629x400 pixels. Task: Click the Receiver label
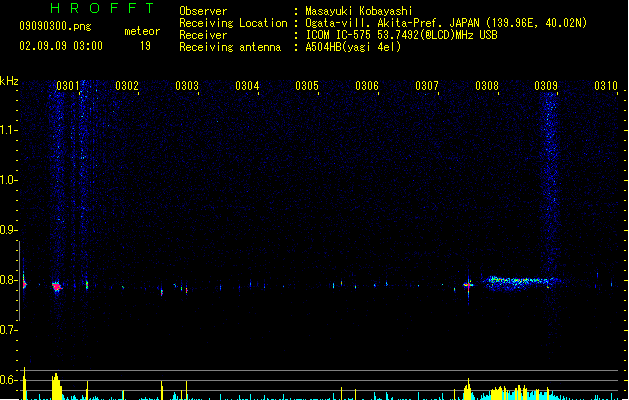203,35
